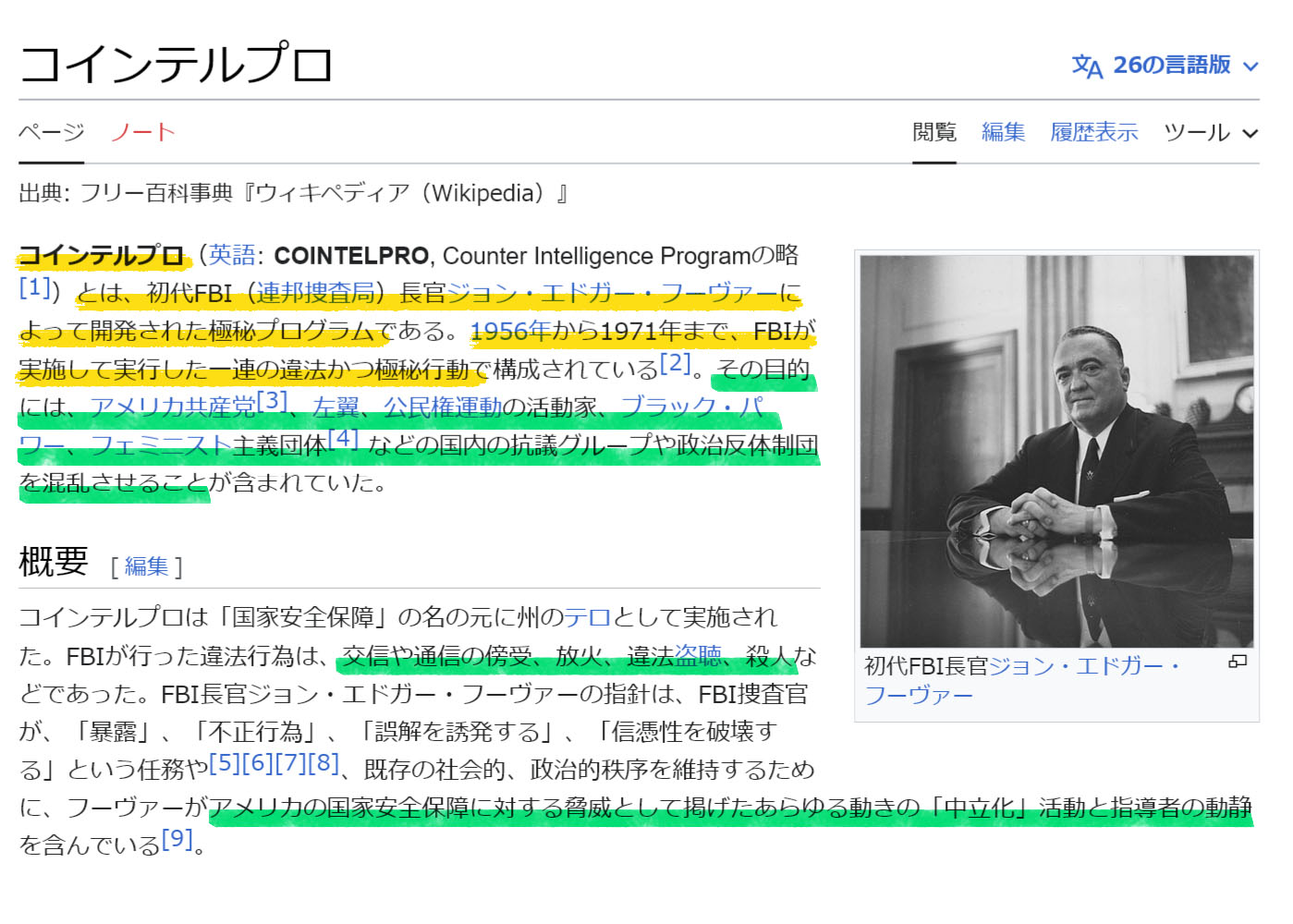Viewport: 1293px width, 924px height.
Task: Jump to footnote reference [2]
Action: click(x=676, y=363)
